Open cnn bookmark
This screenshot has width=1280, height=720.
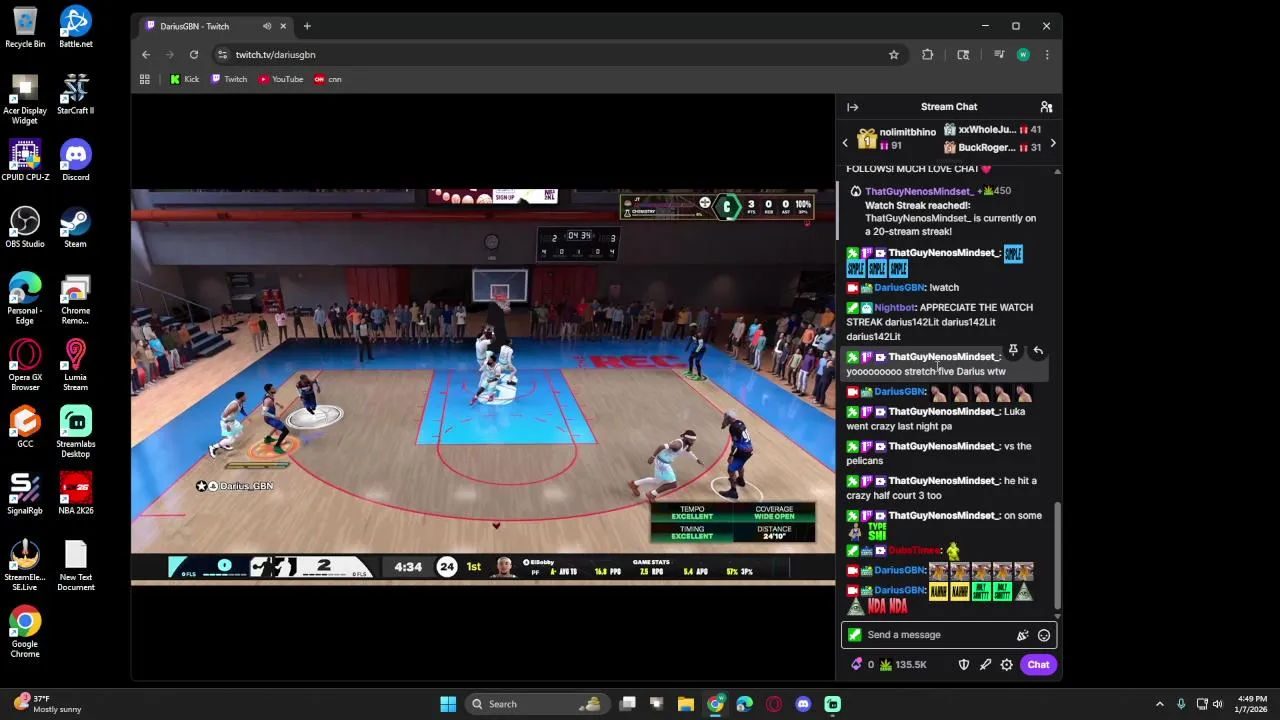(328, 79)
